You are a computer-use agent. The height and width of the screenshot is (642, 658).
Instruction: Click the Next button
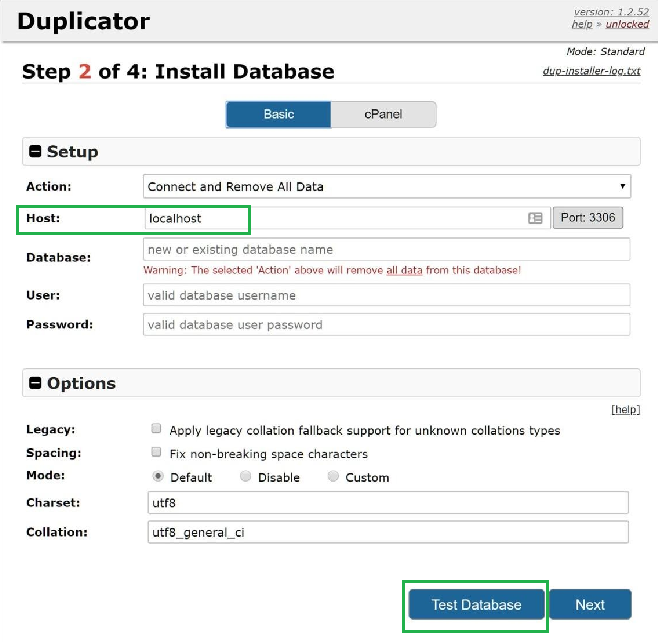pyautogui.click(x=590, y=605)
